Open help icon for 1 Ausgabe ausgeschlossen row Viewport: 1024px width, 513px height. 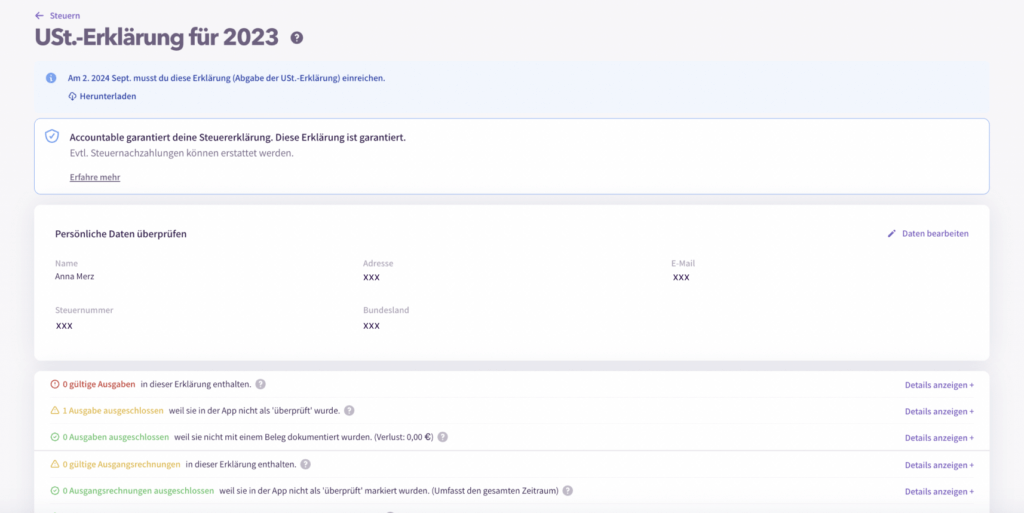tap(350, 411)
